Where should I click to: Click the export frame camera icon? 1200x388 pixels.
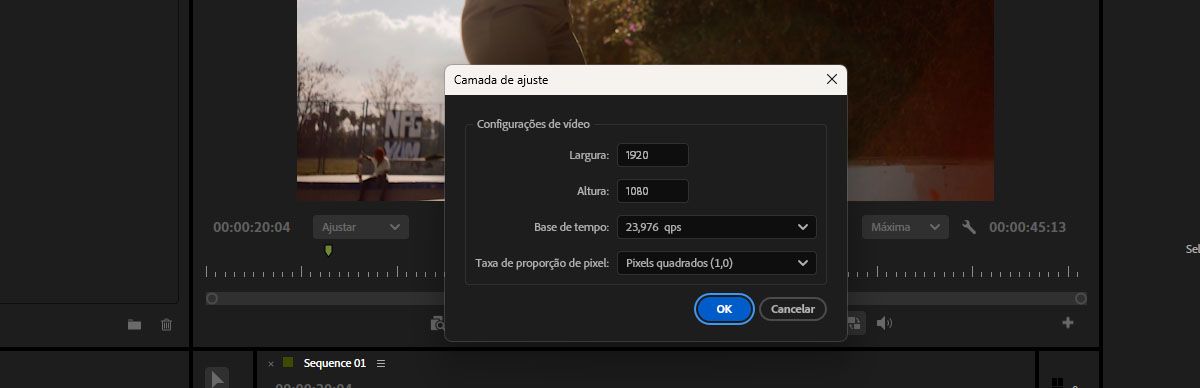(438, 323)
